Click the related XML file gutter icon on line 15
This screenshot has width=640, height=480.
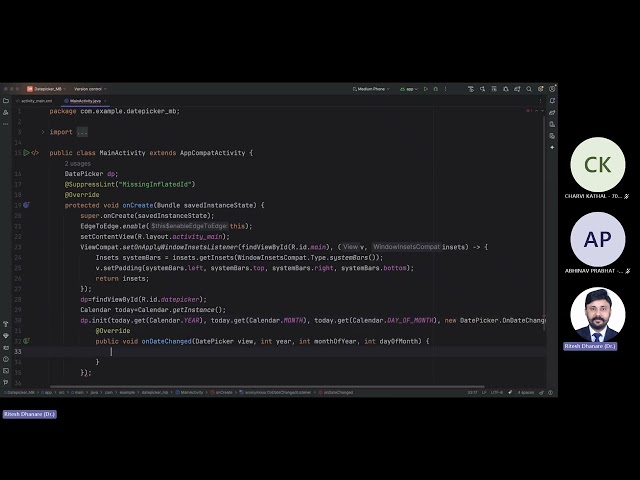[35, 153]
